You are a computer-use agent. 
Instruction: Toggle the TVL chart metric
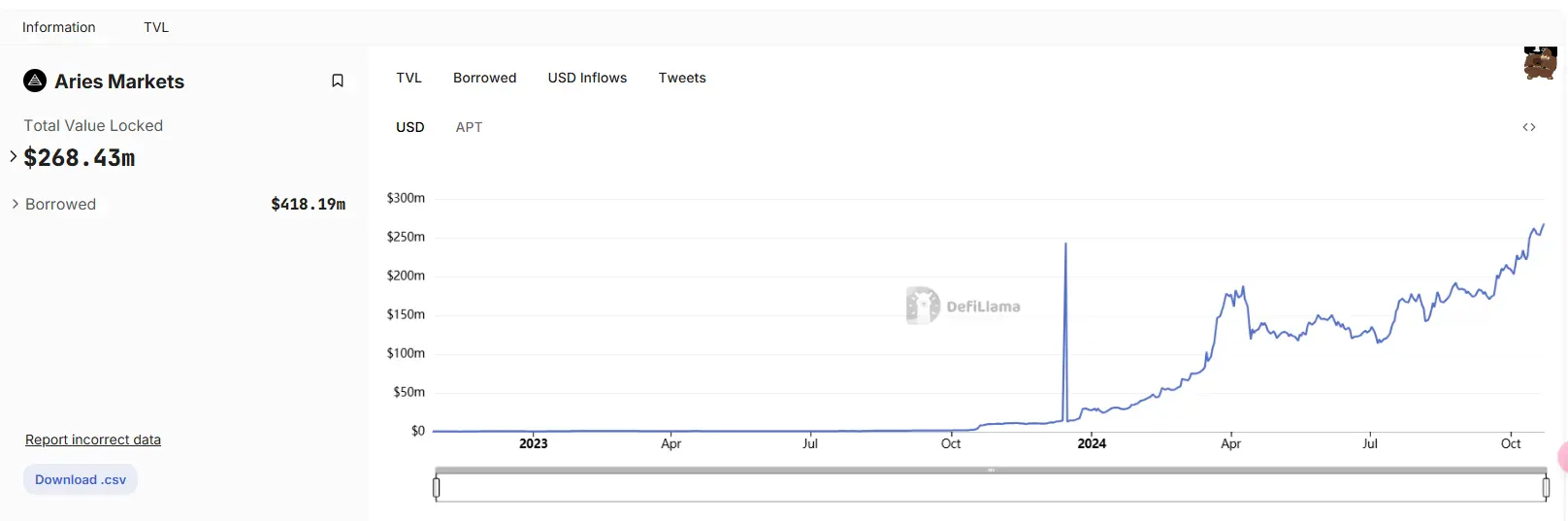[408, 78]
